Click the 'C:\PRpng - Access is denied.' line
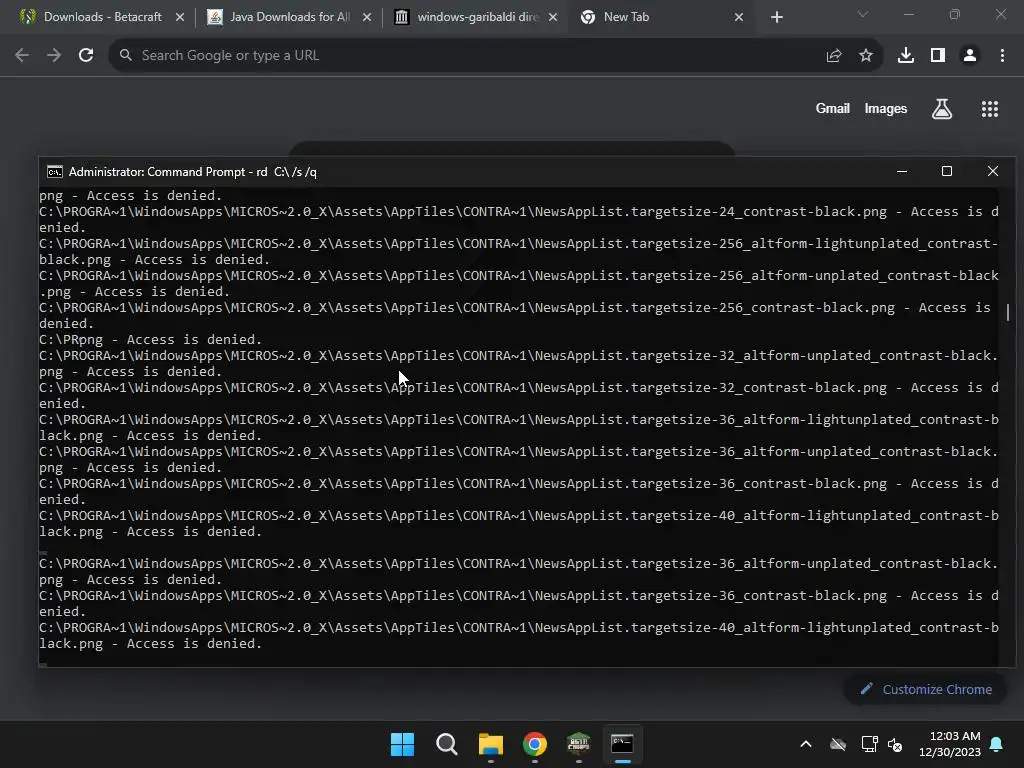Image resolution: width=1024 pixels, height=768 pixels. pyautogui.click(x=150, y=340)
